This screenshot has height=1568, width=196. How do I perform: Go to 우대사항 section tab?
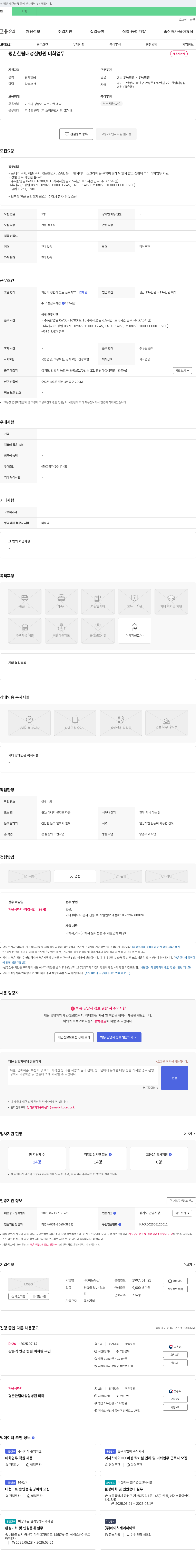click(79, 44)
